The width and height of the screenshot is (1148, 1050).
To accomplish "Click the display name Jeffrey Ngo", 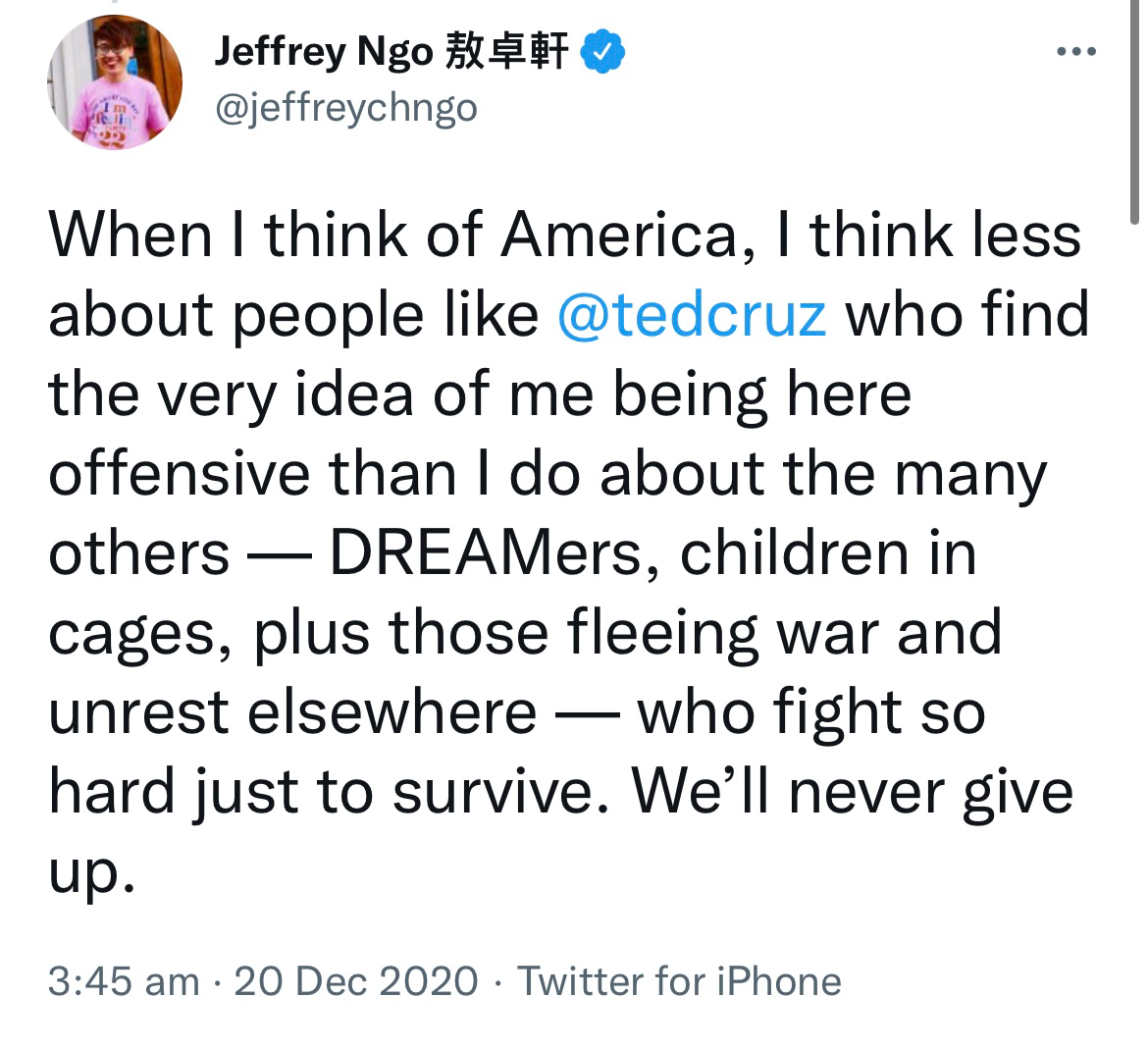I will 324,52.
